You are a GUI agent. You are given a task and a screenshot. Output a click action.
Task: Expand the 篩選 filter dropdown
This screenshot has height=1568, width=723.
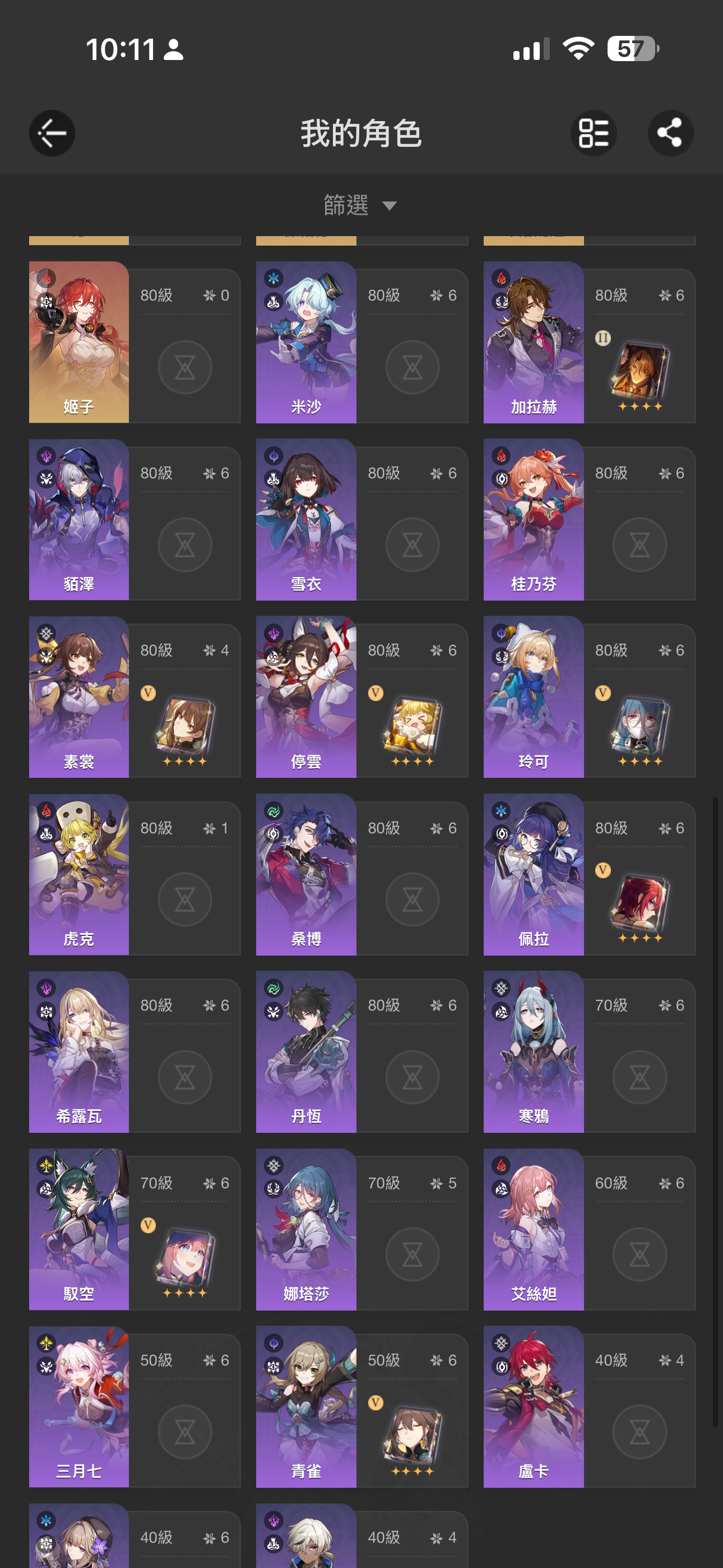point(361,205)
